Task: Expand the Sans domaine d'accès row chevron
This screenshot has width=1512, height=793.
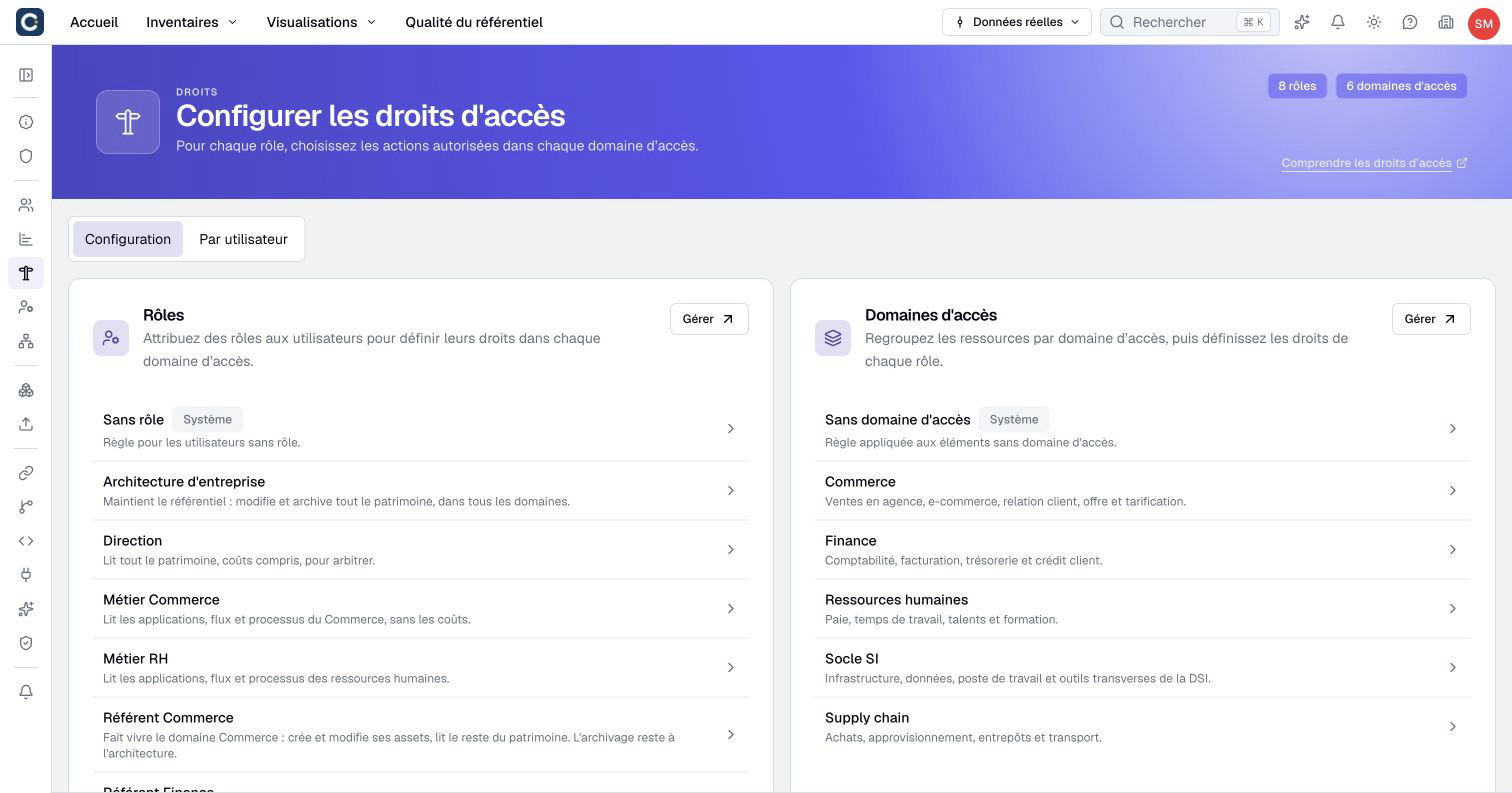Action: [1453, 429]
